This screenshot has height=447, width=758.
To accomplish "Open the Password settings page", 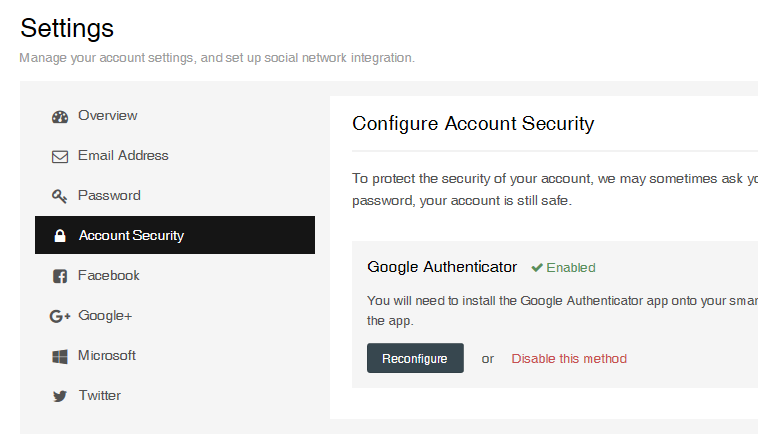I will [109, 195].
